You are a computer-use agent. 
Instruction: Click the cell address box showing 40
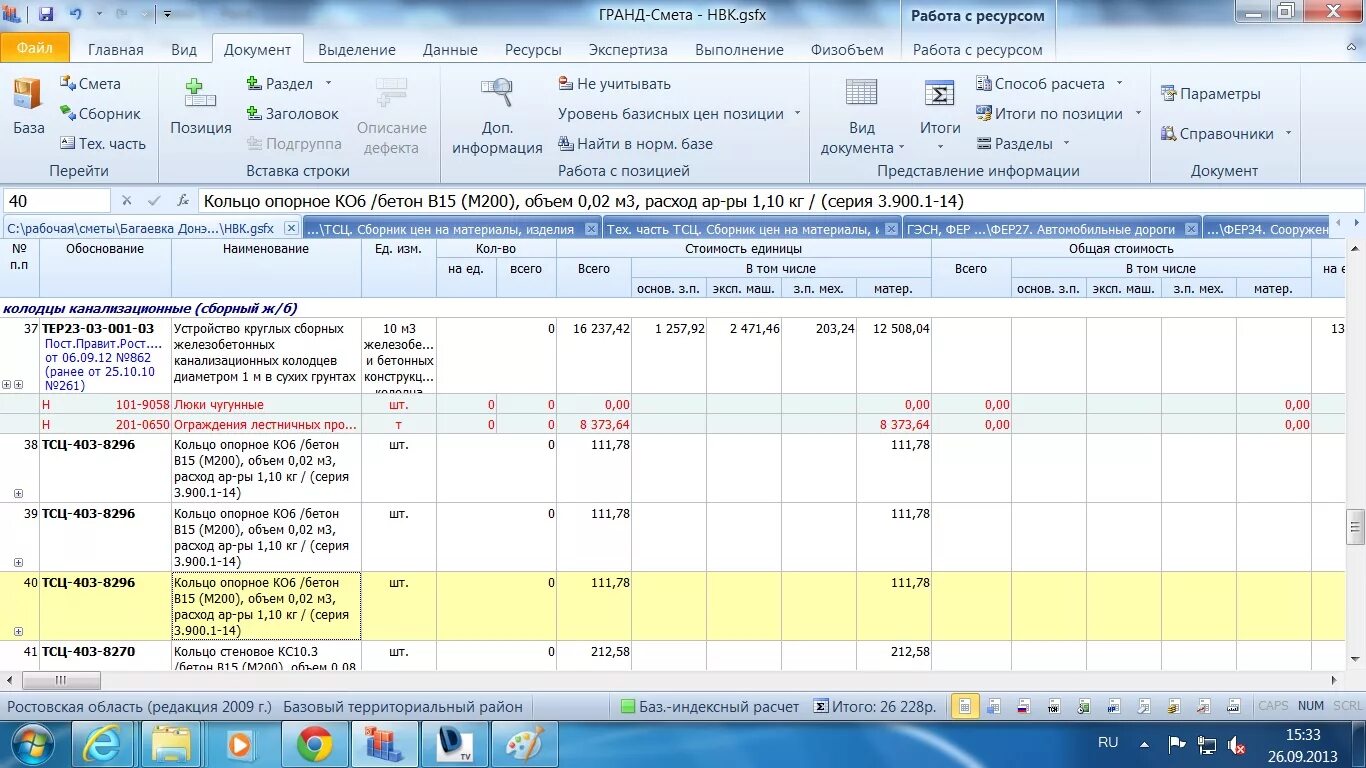[x=57, y=201]
